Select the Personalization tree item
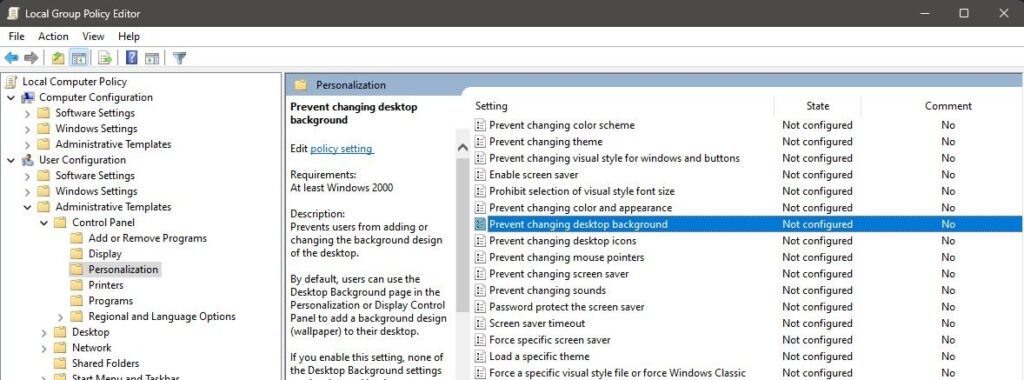The height and width of the screenshot is (380, 1024). (x=123, y=270)
